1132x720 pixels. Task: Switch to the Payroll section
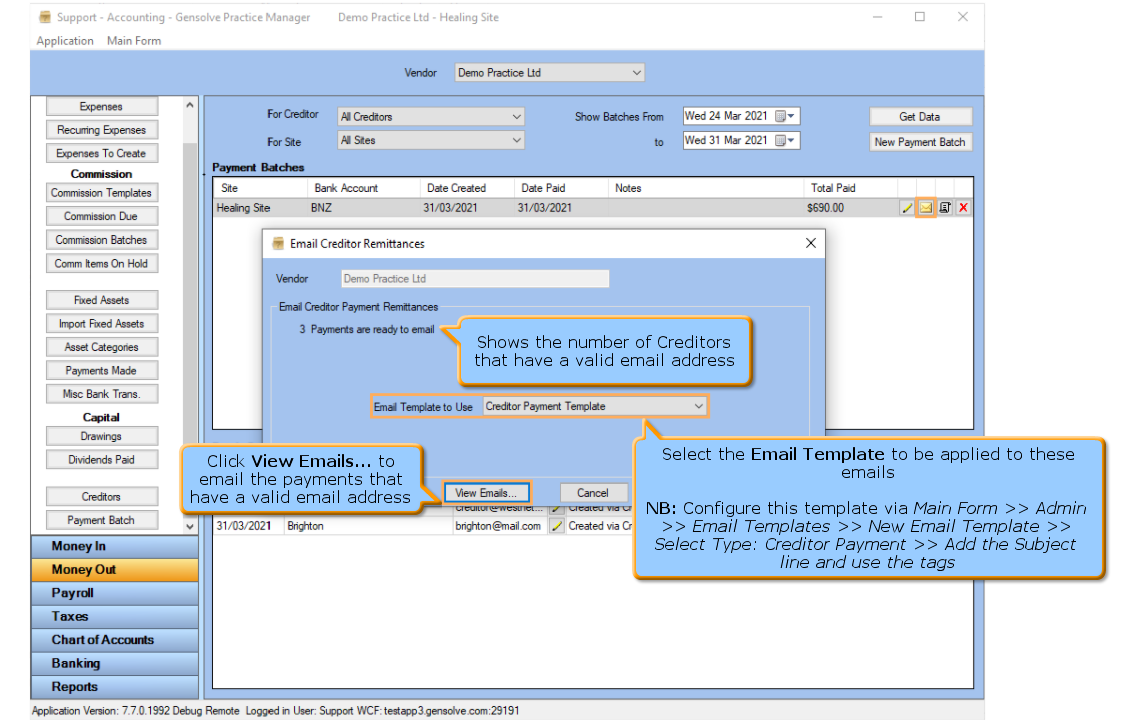pos(115,593)
